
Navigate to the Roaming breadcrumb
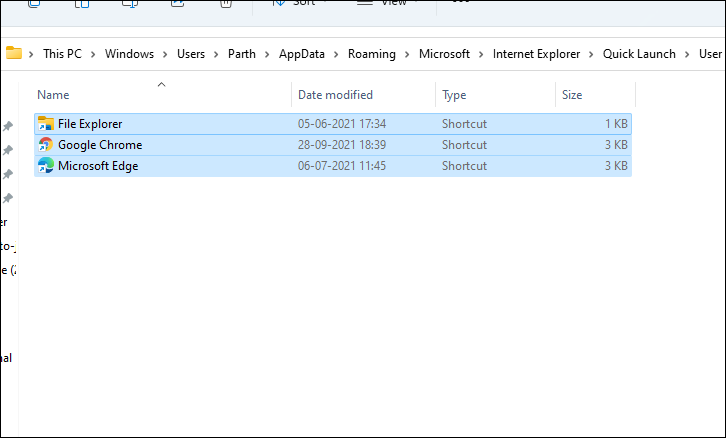pyautogui.click(x=372, y=54)
